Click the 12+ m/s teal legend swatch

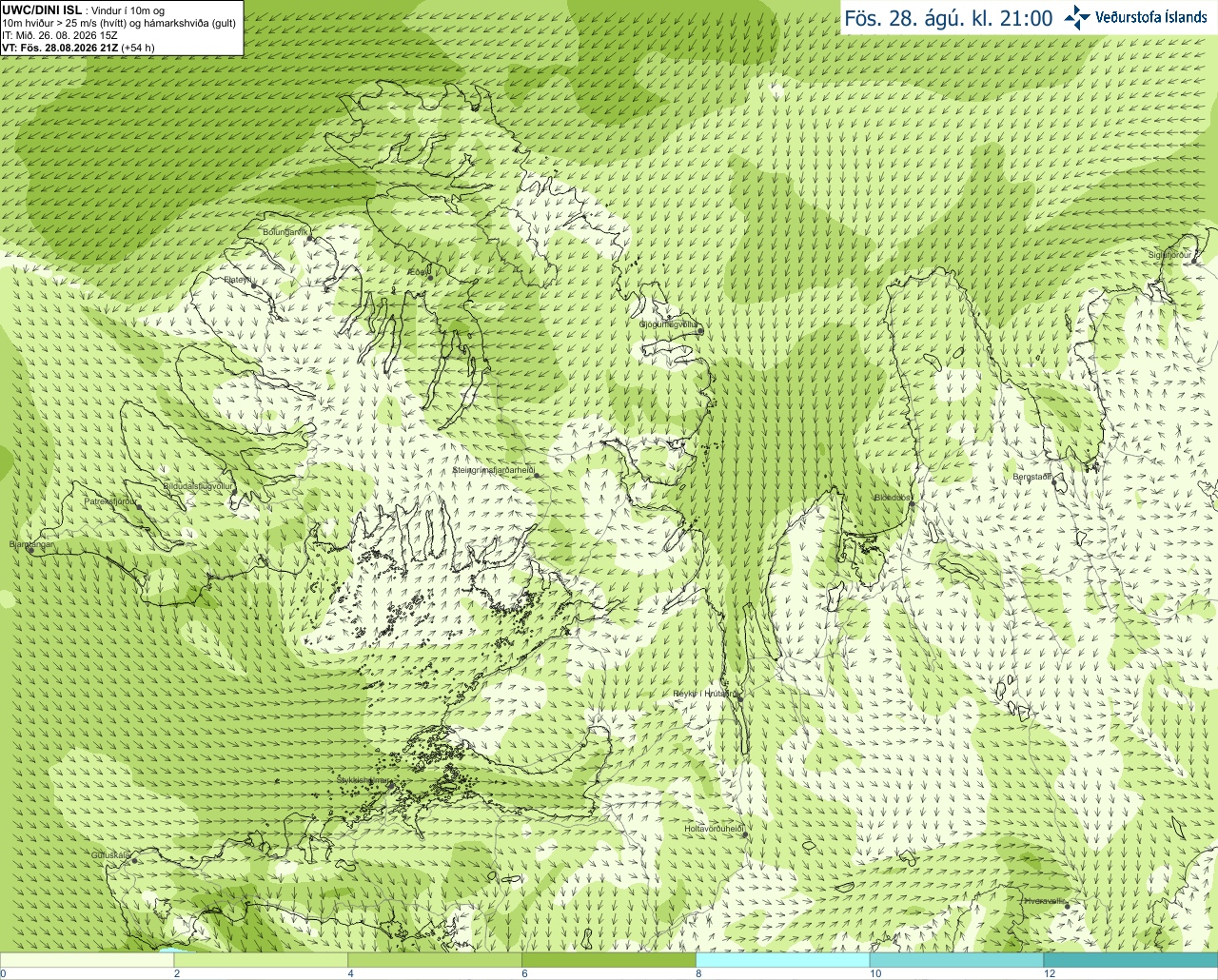point(1130,960)
